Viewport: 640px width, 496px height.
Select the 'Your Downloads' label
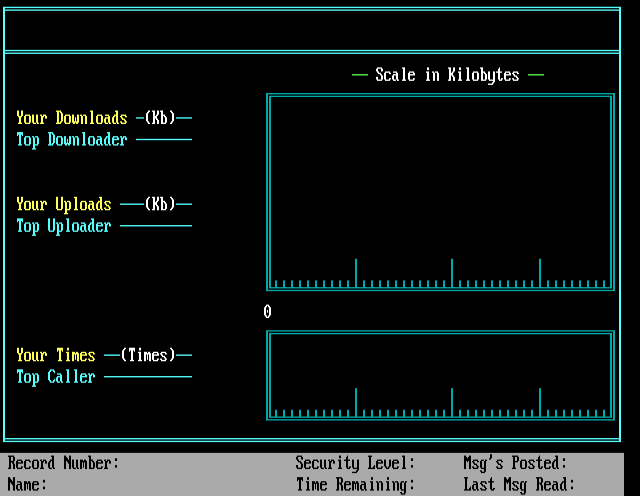pyautogui.click(x=72, y=118)
